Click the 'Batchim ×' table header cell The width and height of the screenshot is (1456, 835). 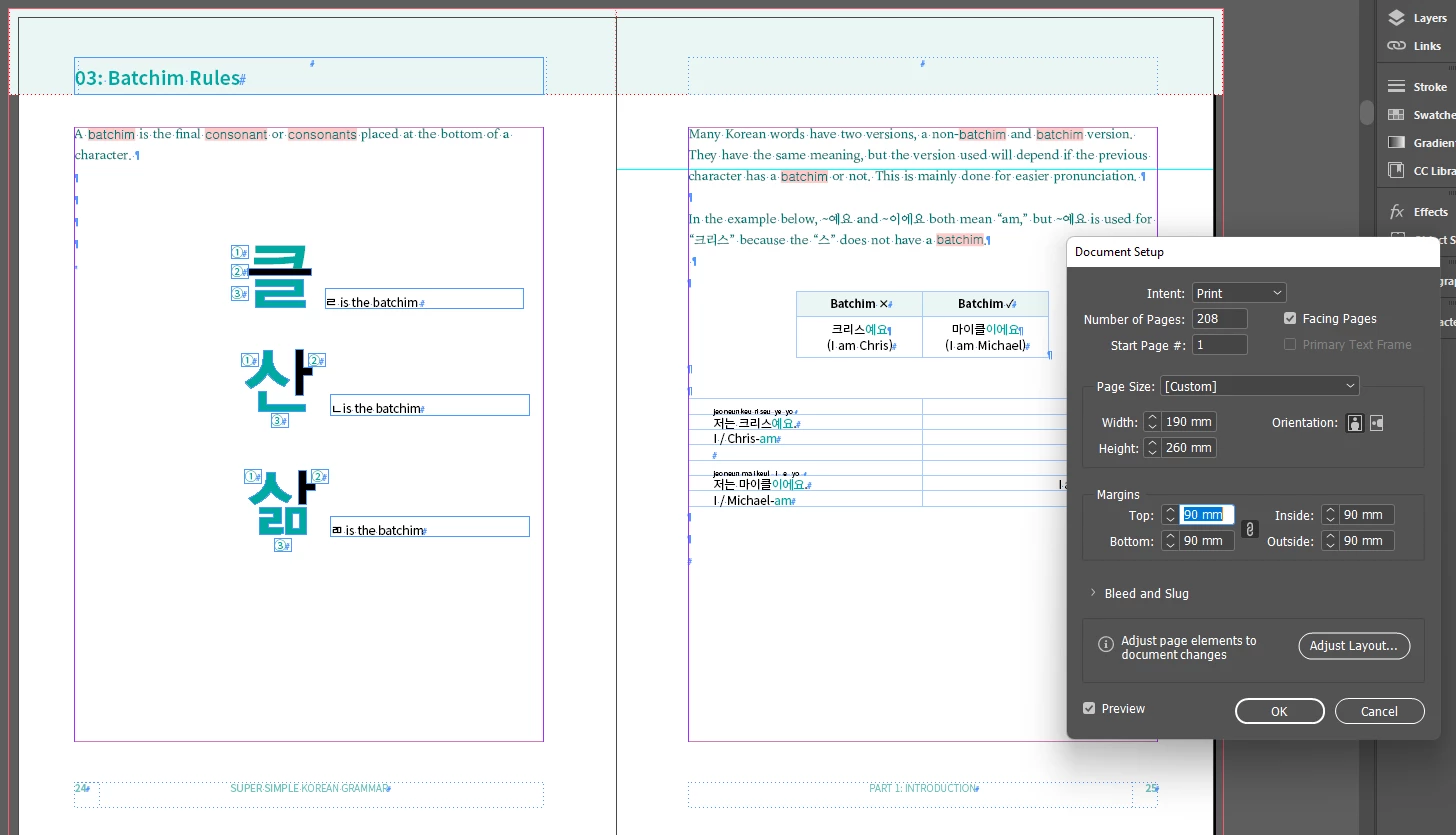coord(859,304)
